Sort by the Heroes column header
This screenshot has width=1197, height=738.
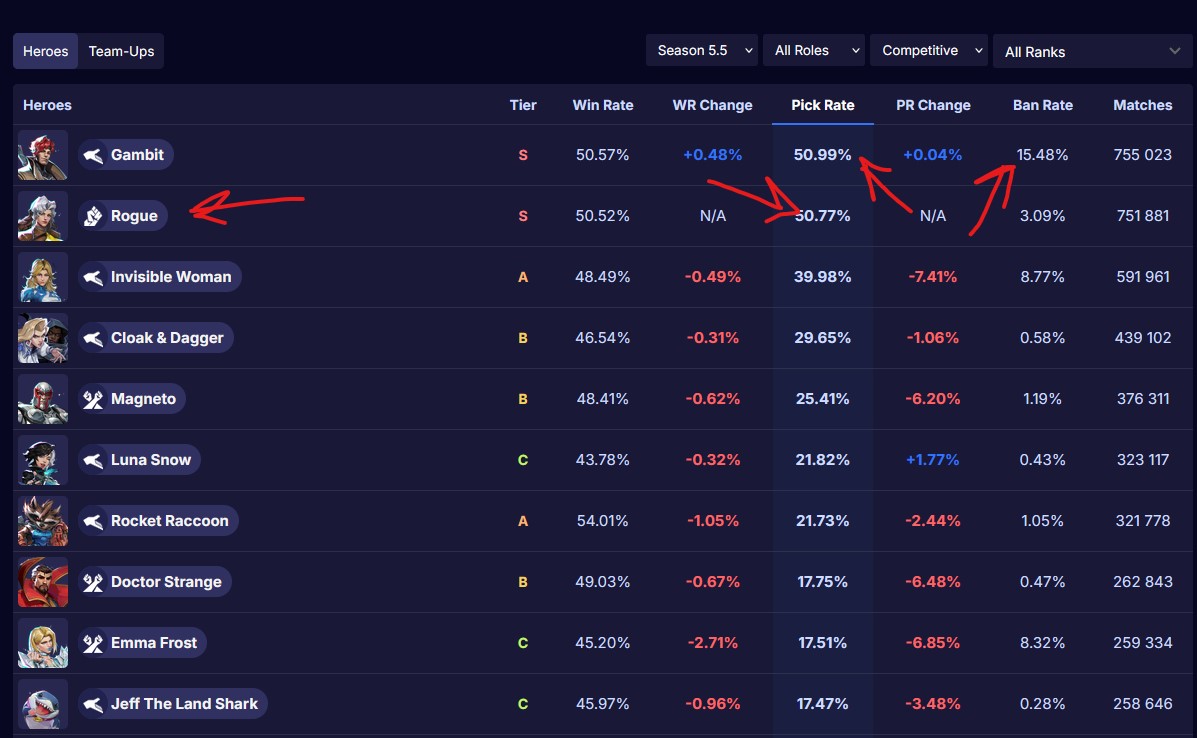pyautogui.click(x=47, y=105)
